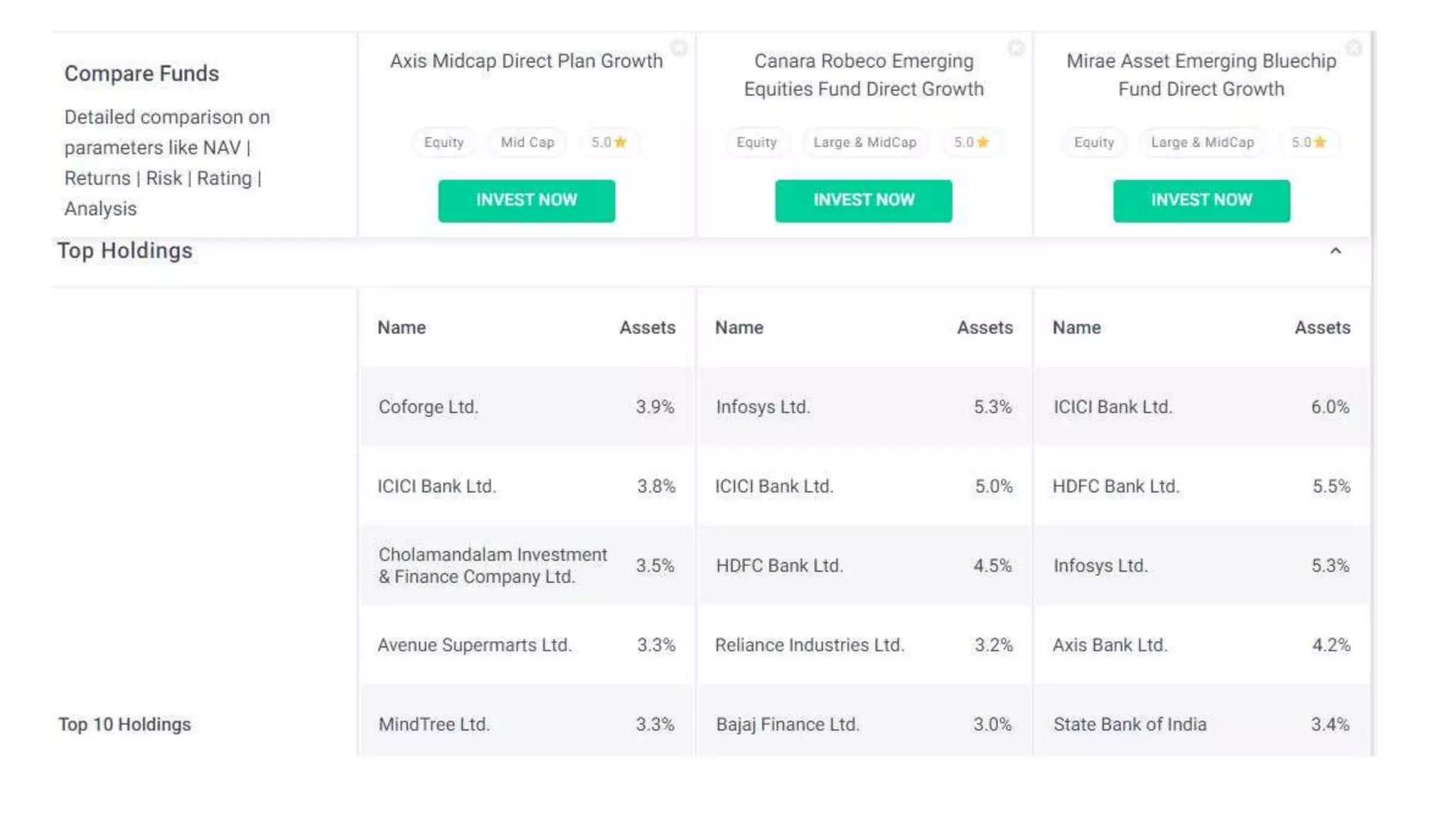
Task: Invest now in Mirae Asset fund
Action: [1201, 200]
